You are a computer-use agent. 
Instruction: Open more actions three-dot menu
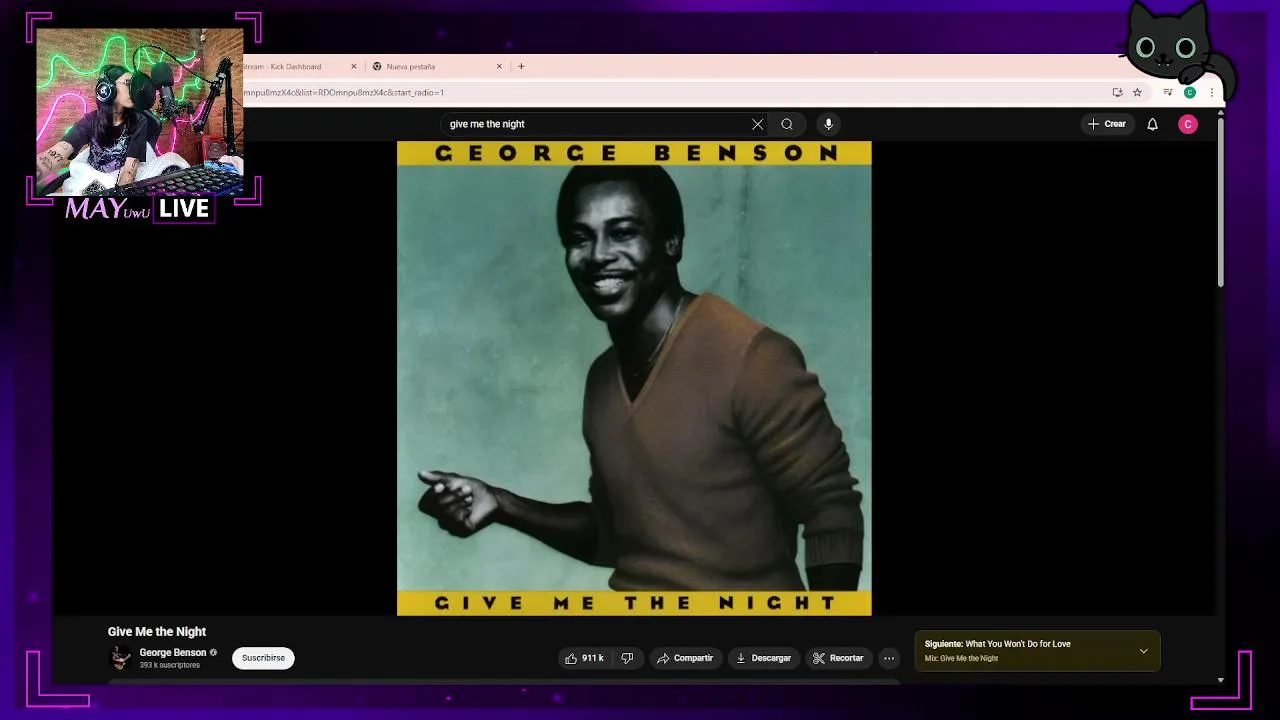(889, 658)
